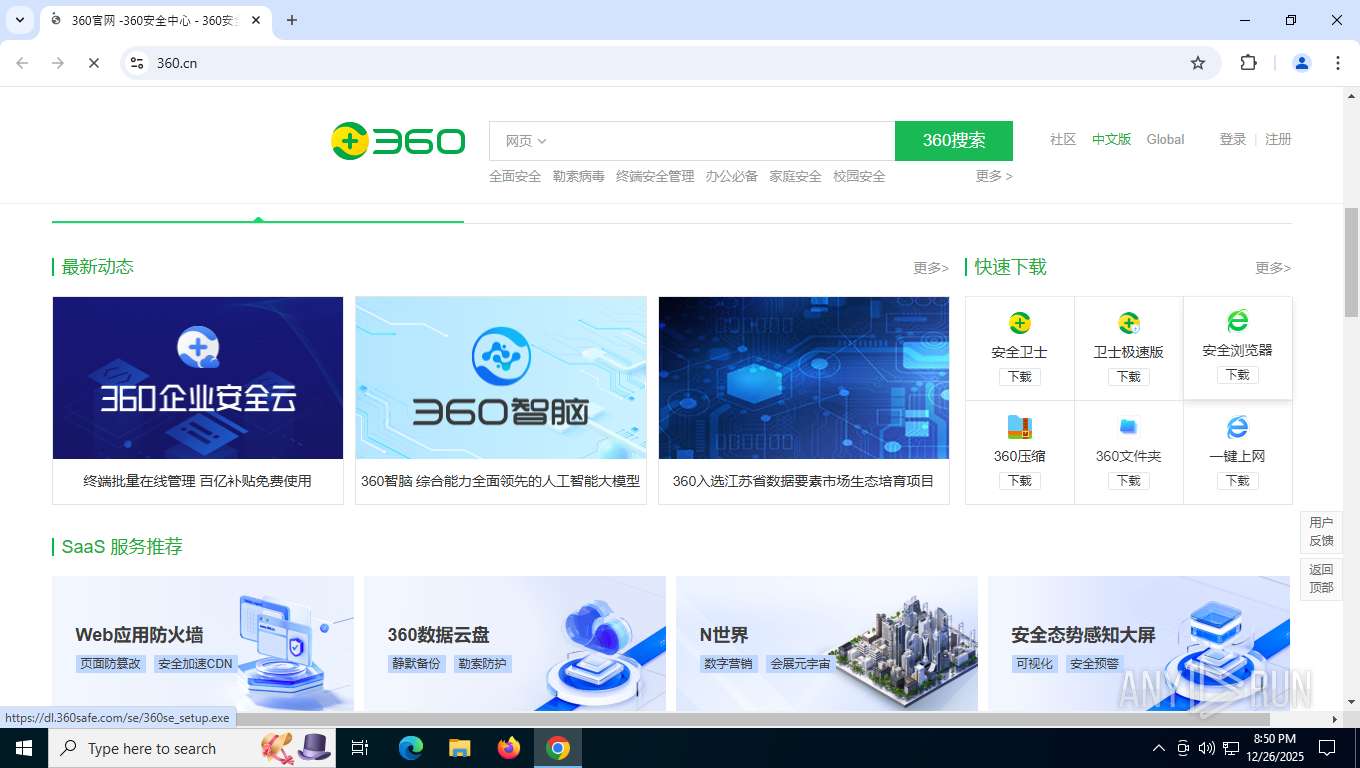Image resolution: width=1360 pixels, height=768 pixels.
Task: Click 下载 under 卫士极速版
Action: pyautogui.click(x=1128, y=377)
